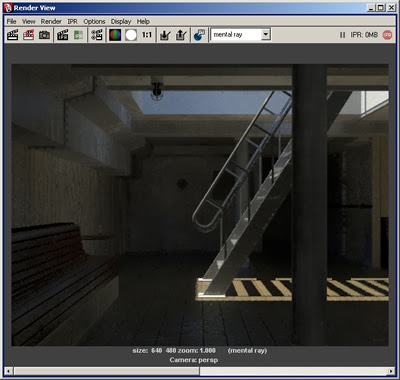The width and height of the screenshot is (400, 380).
Task: Open the mental ray renderer dropdown
Action: [x=240, y=35]
